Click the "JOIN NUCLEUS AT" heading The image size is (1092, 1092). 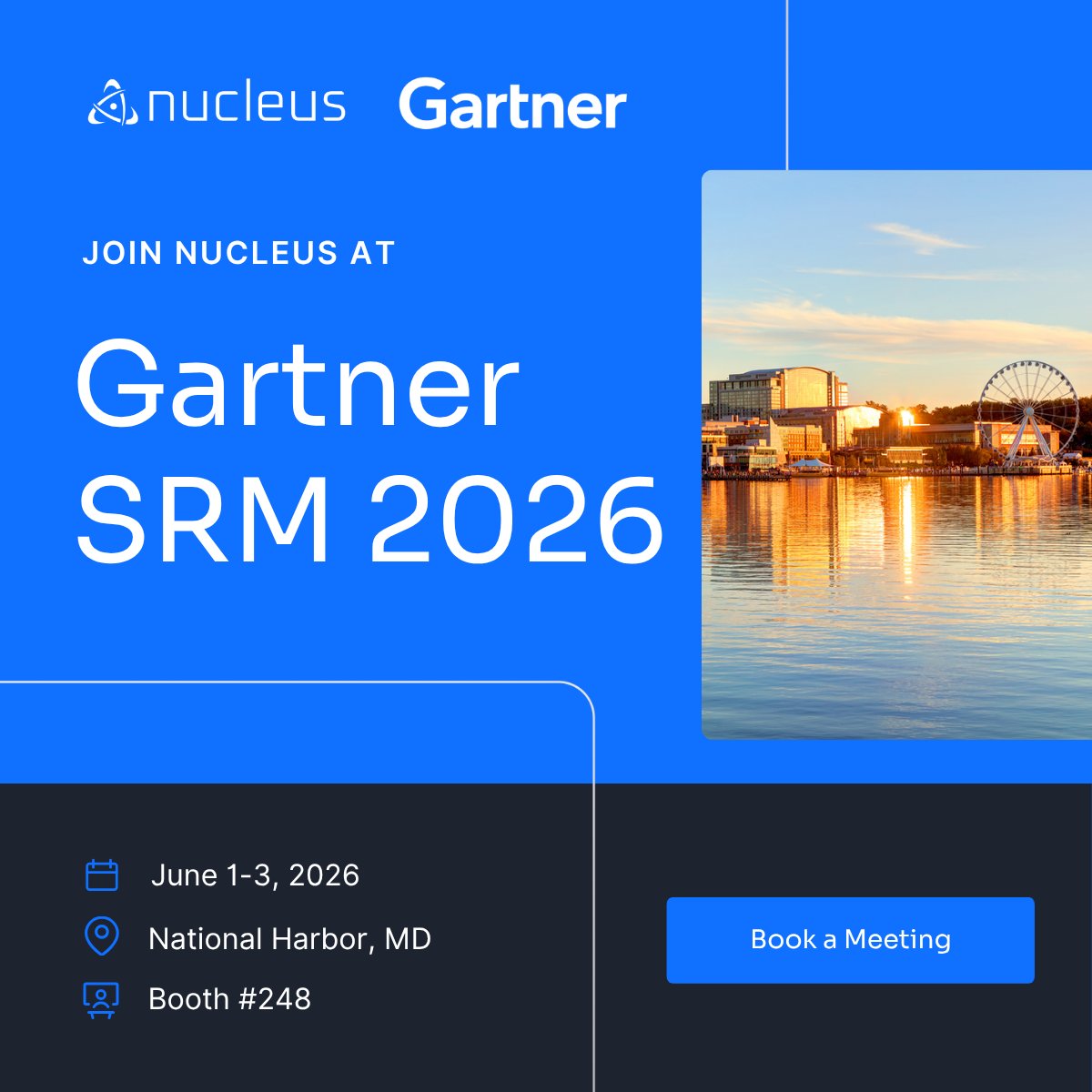click(238, 253)
